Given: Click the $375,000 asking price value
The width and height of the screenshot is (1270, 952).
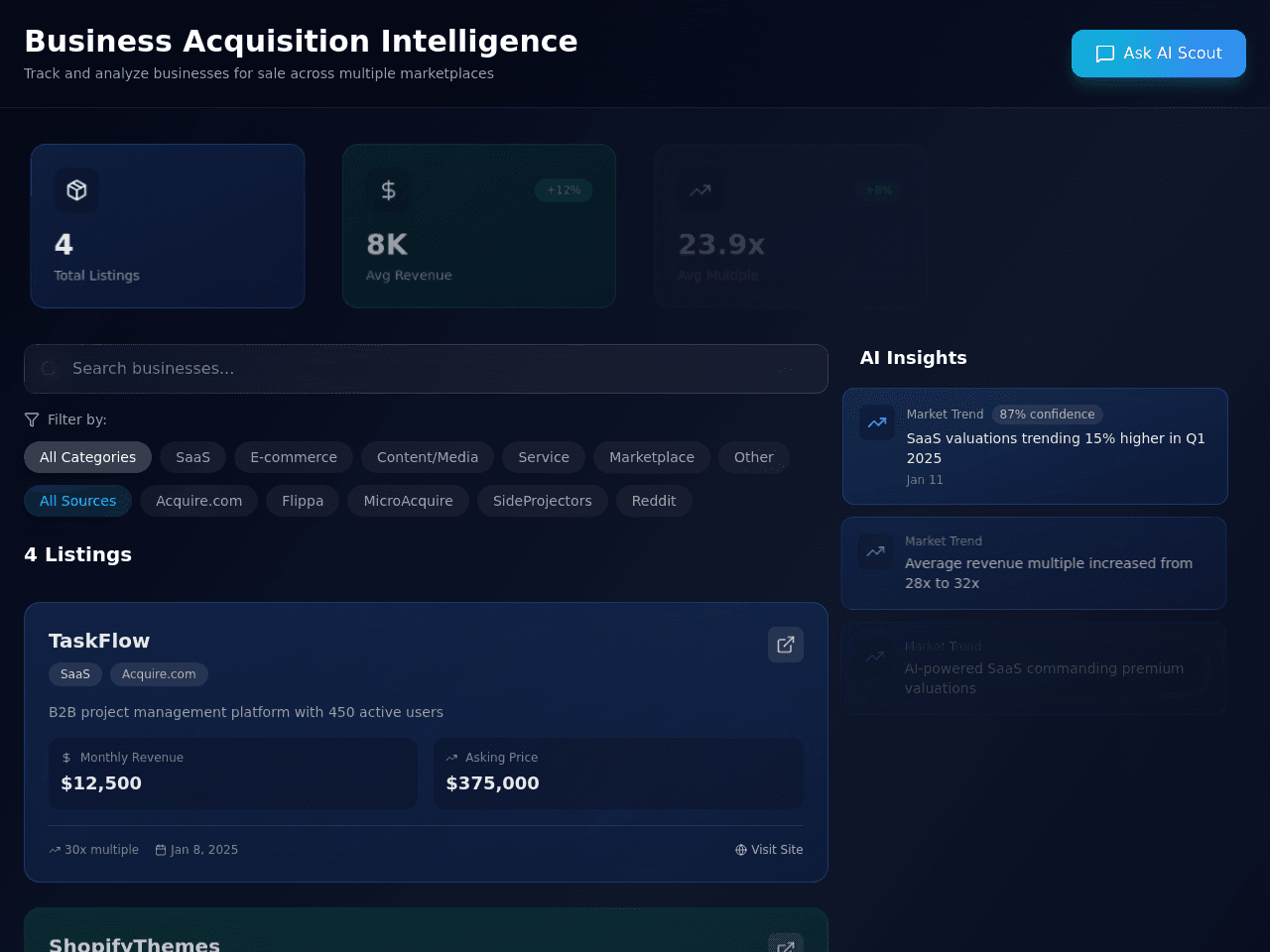Looking at the screenshot, I should (492, 783).
